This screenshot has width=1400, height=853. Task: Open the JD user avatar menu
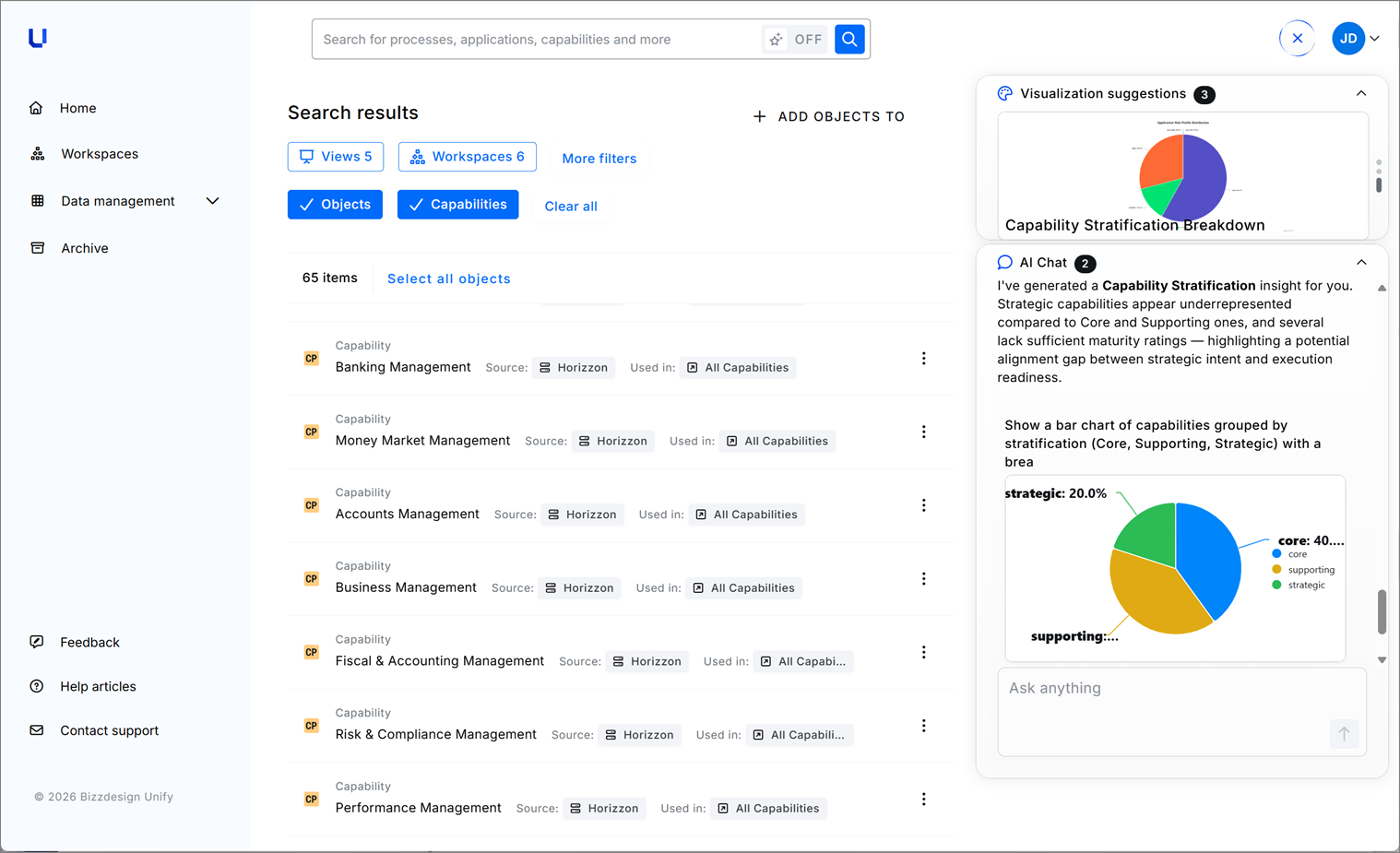click(x=1348, y=39)
